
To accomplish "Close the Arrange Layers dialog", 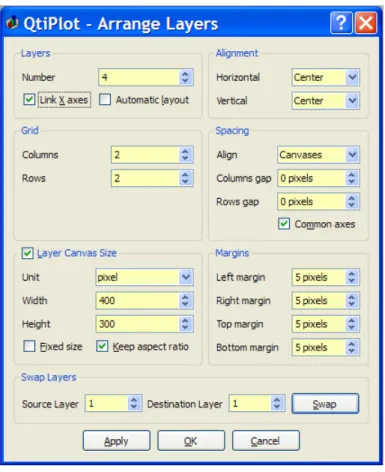I will pos(366,23).
